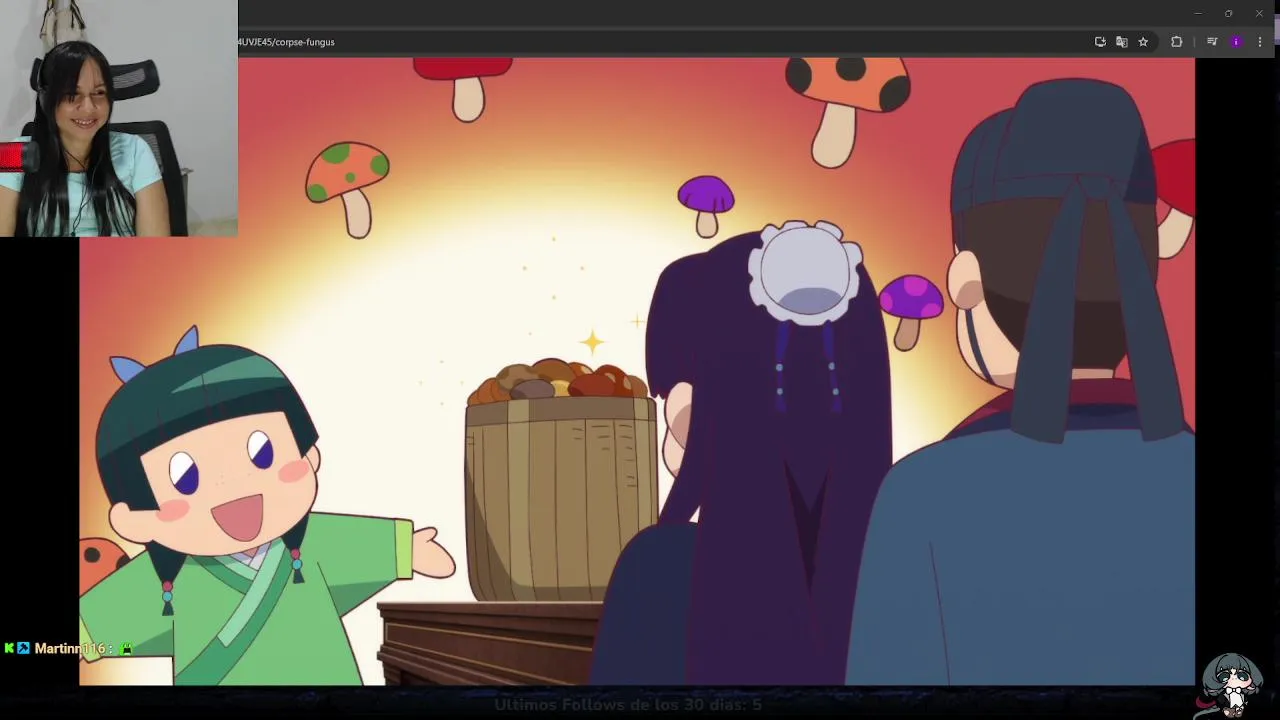Open the purple profile avatar

point(1236,42)
